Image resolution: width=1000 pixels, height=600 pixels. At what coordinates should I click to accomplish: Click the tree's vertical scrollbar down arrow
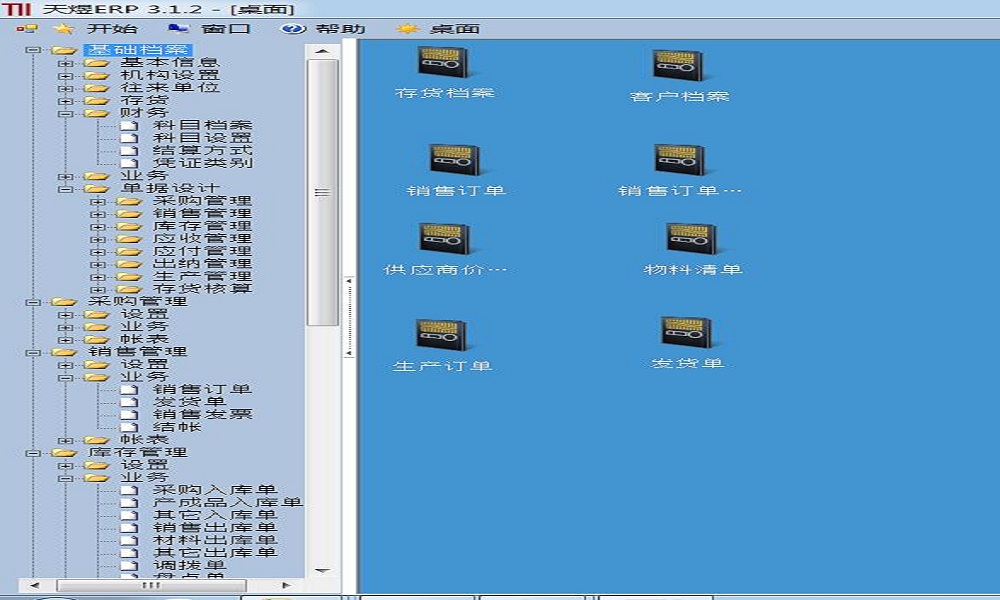tap(322, 570)
